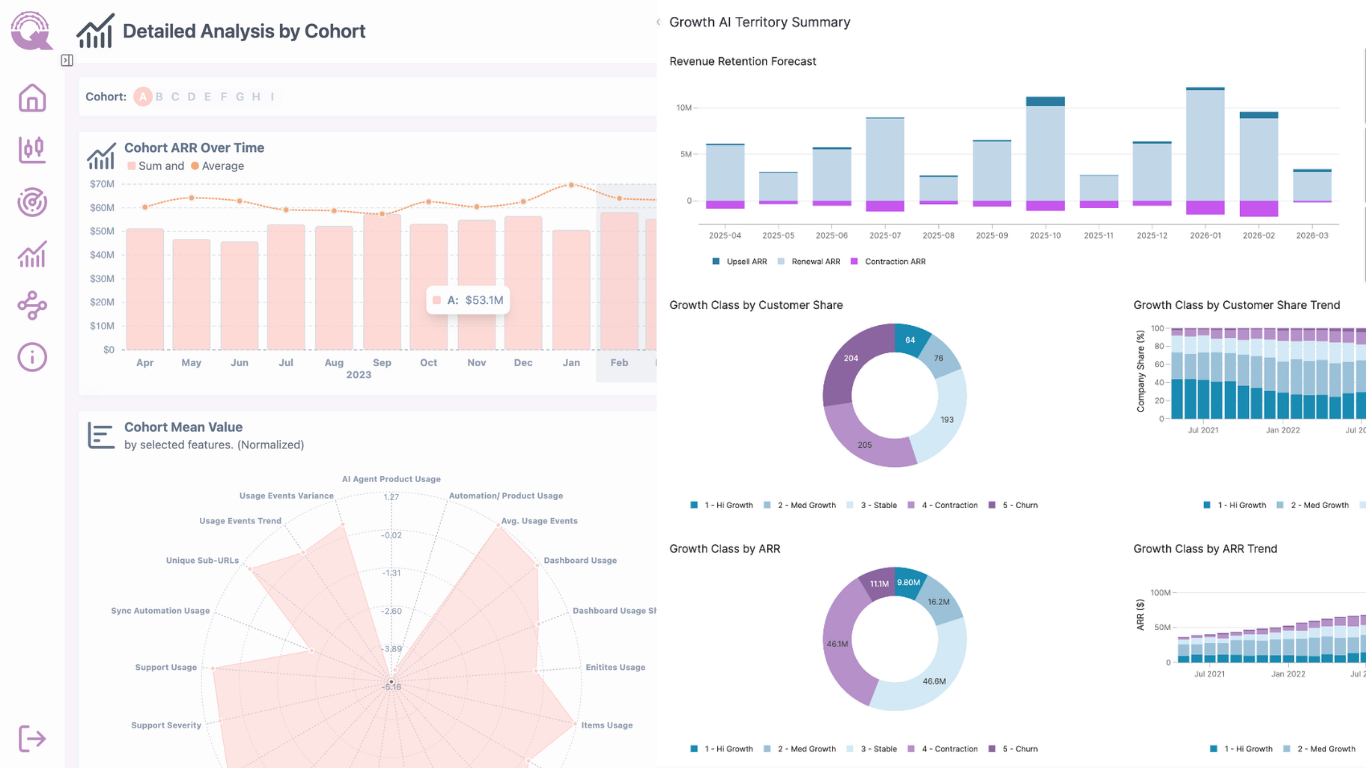Toggle the Sum legend entry in Cohort ARR chart

(x=155, y=166)
